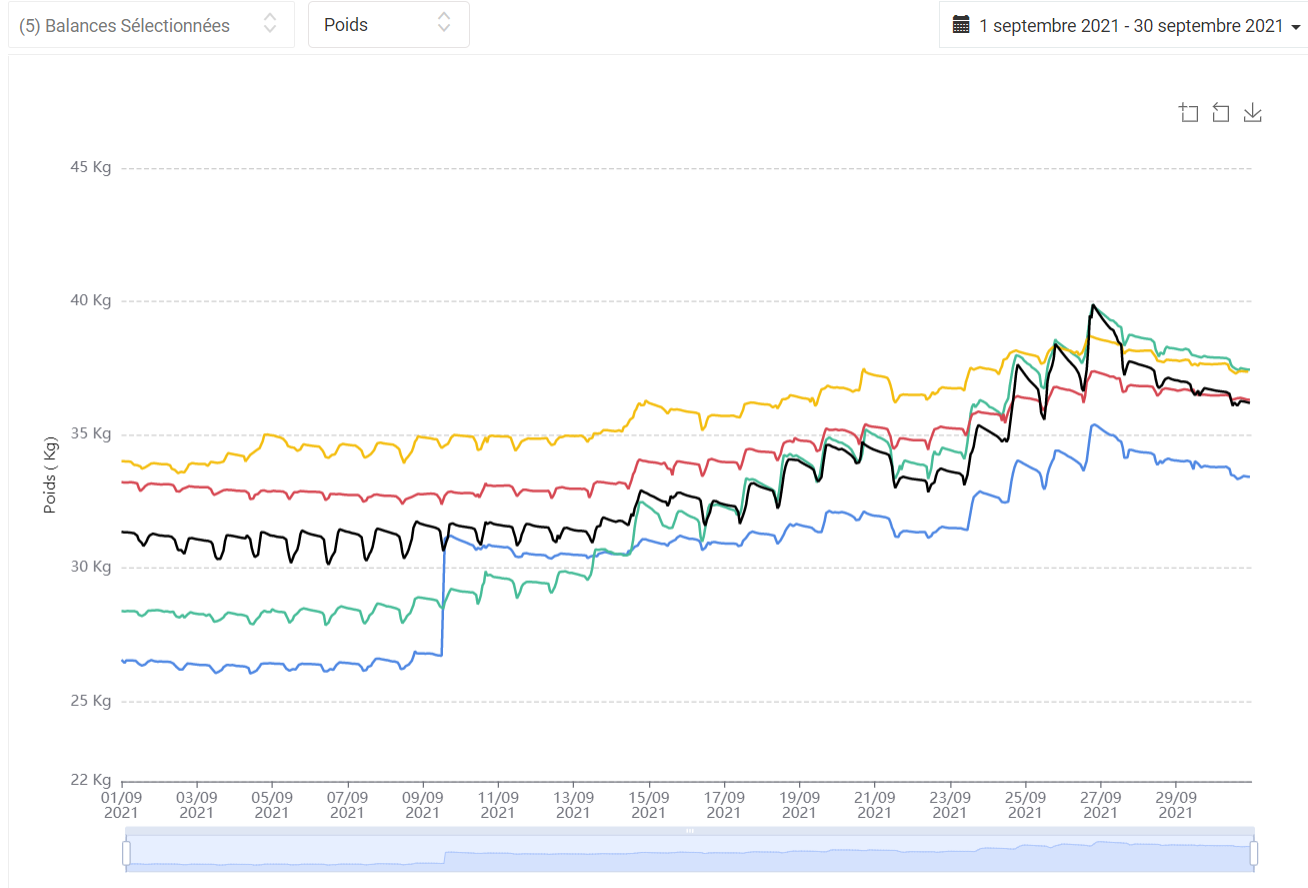Expand the date range caret next to 30 septembre 2021

1296,28
